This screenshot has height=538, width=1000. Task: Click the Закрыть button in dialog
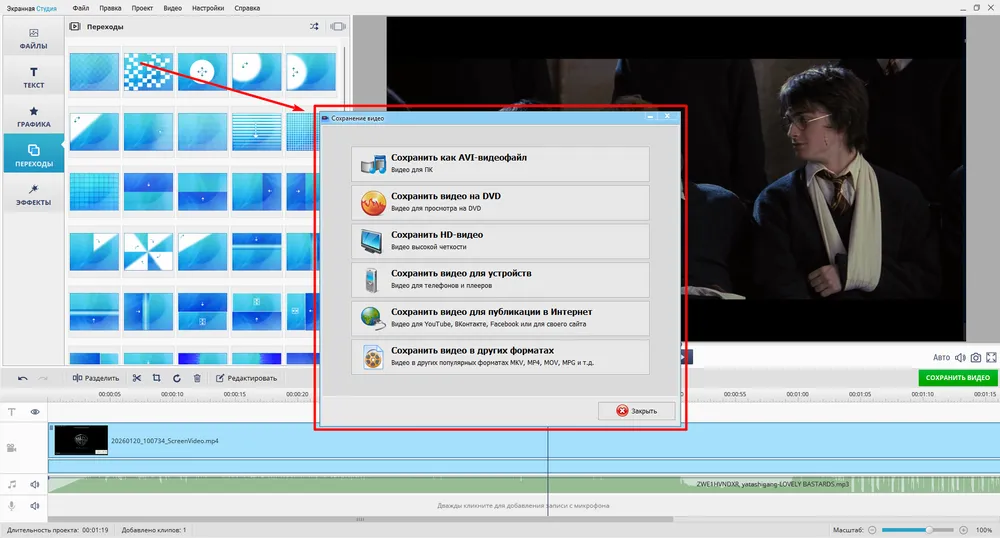pyautogui.click(x=636, y=411)
